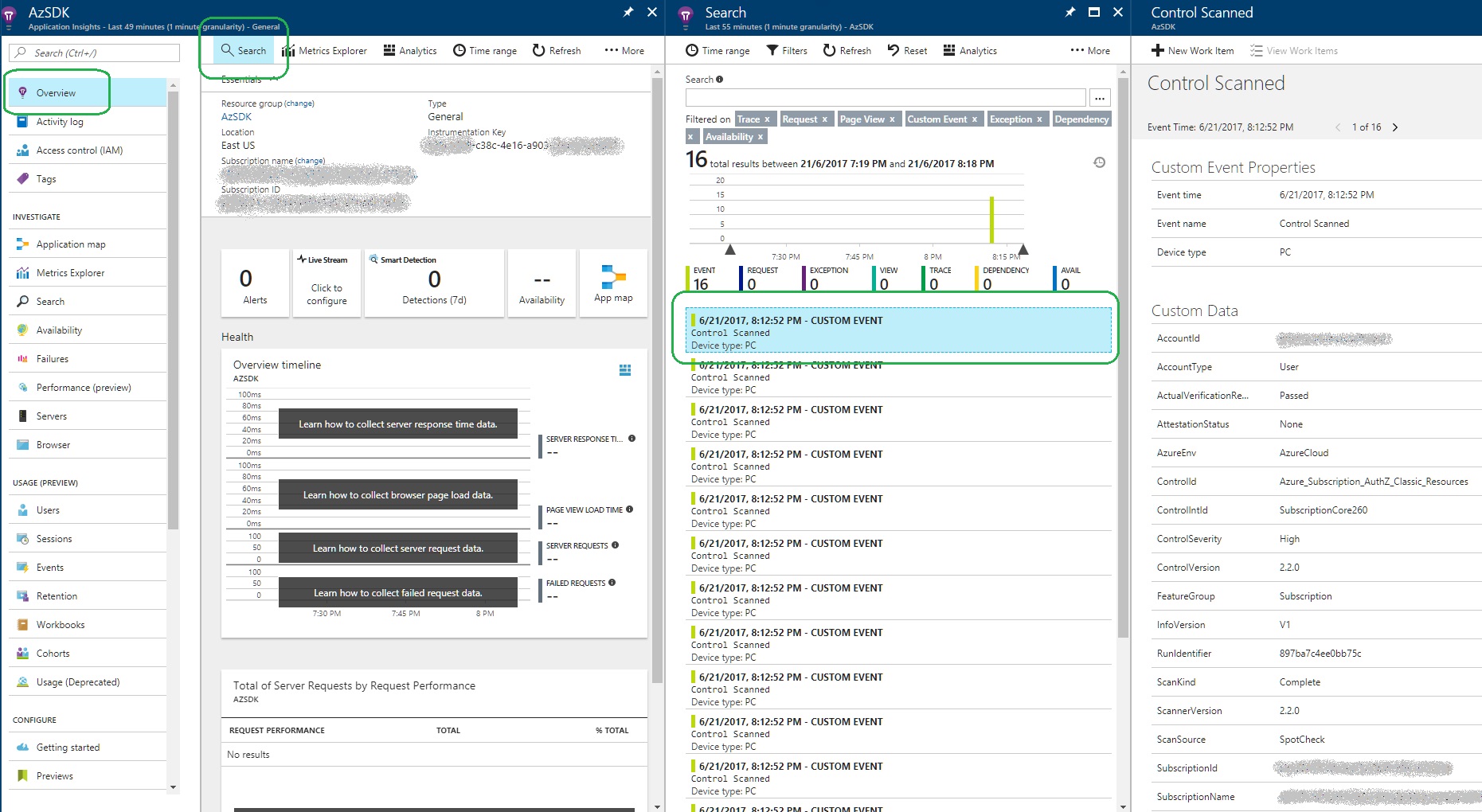Select Tags in the sidebar
Viewport: 1482px width, 812px height.
click(x=88, y=179)
